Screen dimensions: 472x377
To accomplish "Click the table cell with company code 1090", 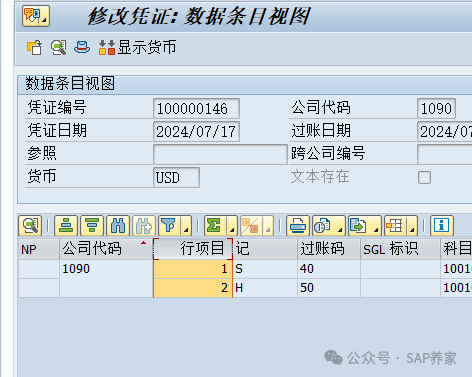I will click(x=106, y=269).
